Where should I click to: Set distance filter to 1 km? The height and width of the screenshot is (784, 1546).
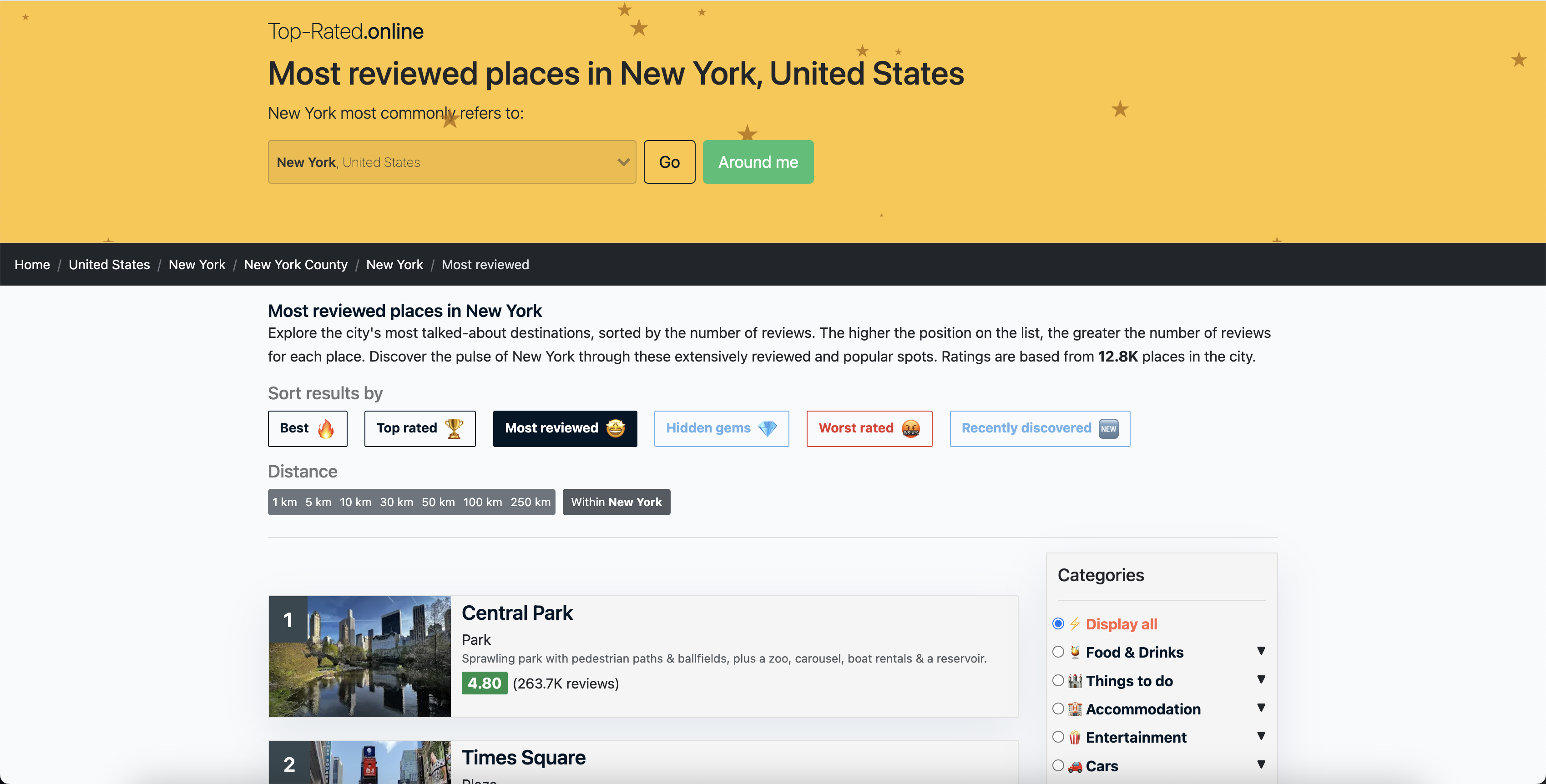point(284,502)
